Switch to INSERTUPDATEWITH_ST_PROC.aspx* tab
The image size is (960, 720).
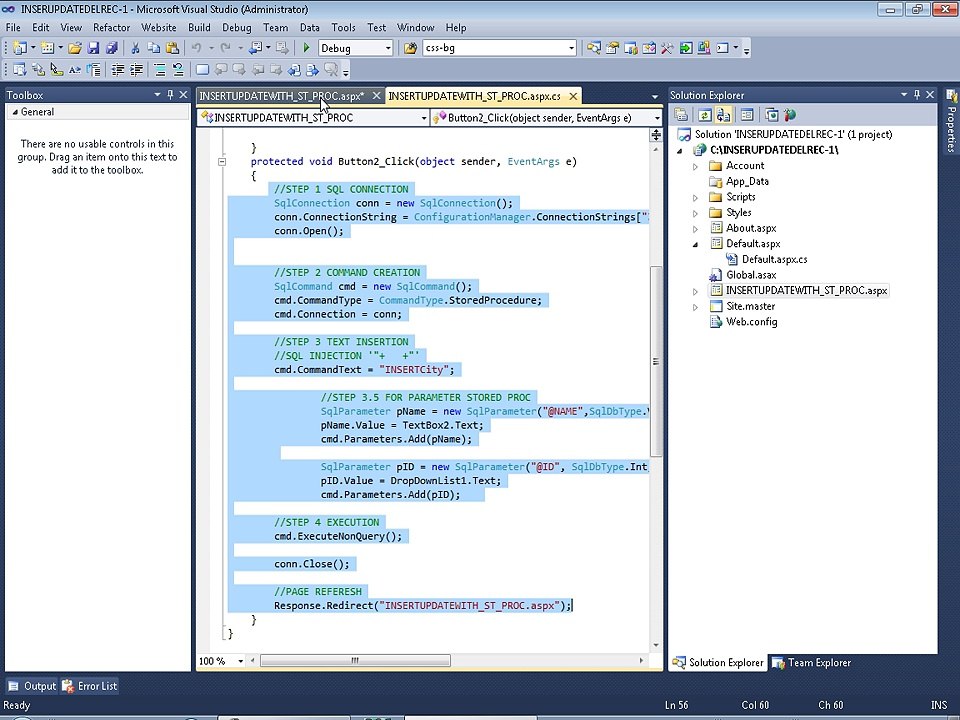point(282,96)
